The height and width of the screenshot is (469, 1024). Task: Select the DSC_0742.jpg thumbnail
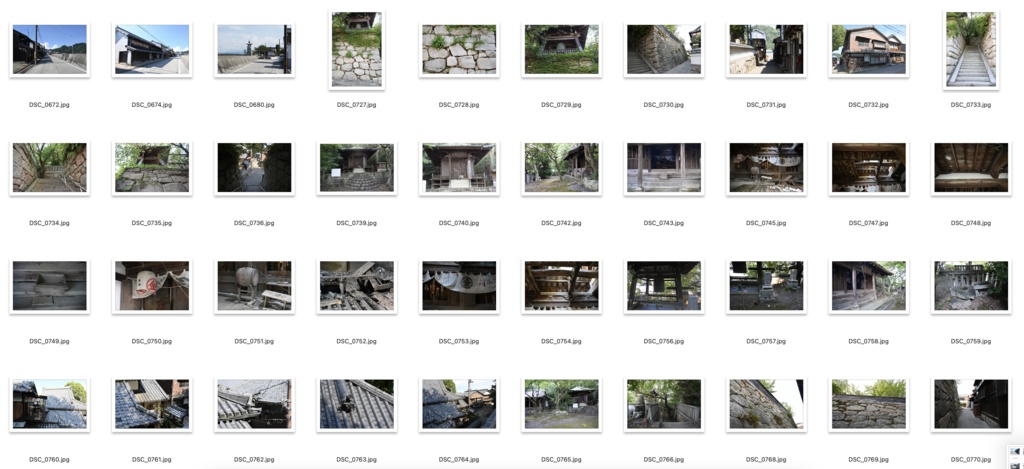(562, 168)
